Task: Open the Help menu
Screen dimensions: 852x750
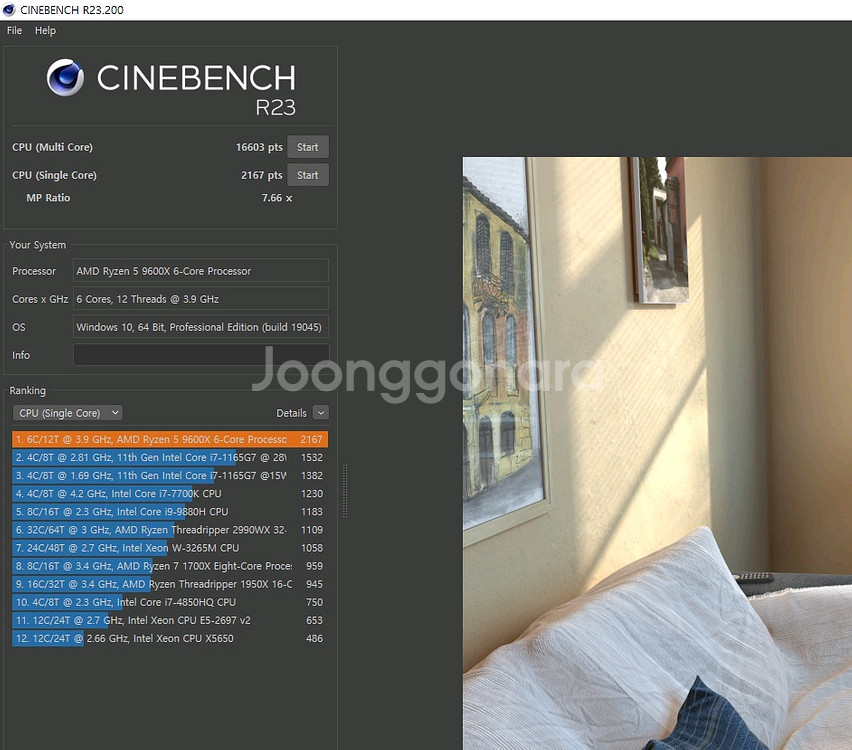Action: [x=45, y=30]
